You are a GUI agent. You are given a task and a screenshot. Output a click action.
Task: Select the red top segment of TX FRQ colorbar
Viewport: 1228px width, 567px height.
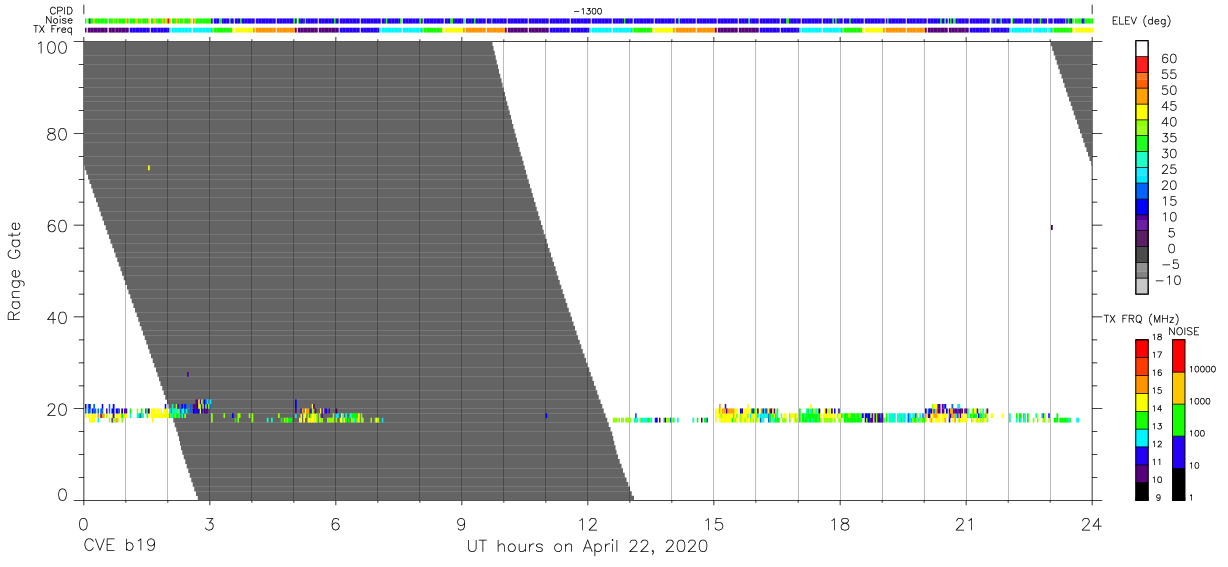point(1142,348)
